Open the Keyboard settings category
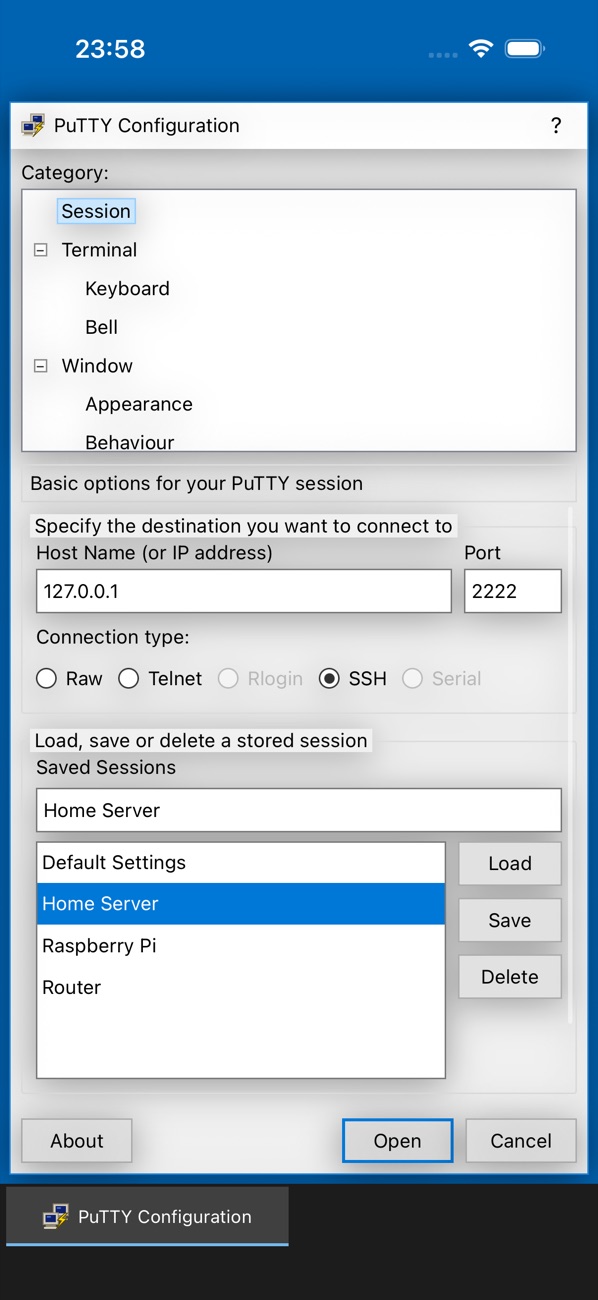Viewport: 598px width, 1300px height. pos(127,289)
